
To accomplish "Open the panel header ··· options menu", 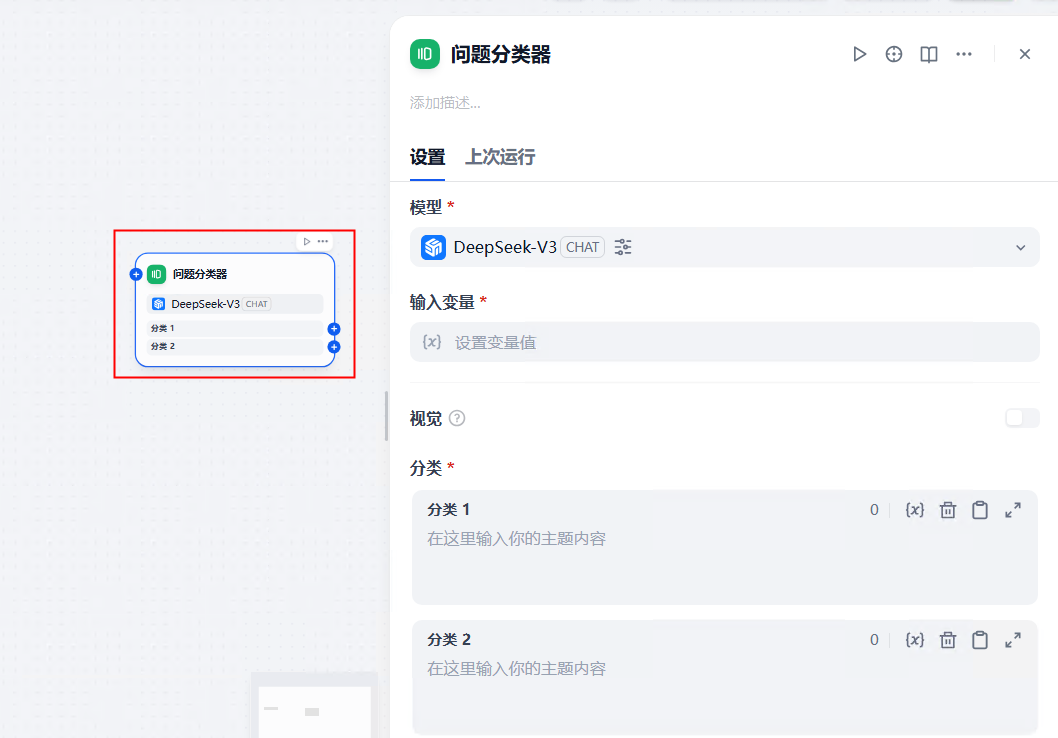I will (x=963, y=54).
